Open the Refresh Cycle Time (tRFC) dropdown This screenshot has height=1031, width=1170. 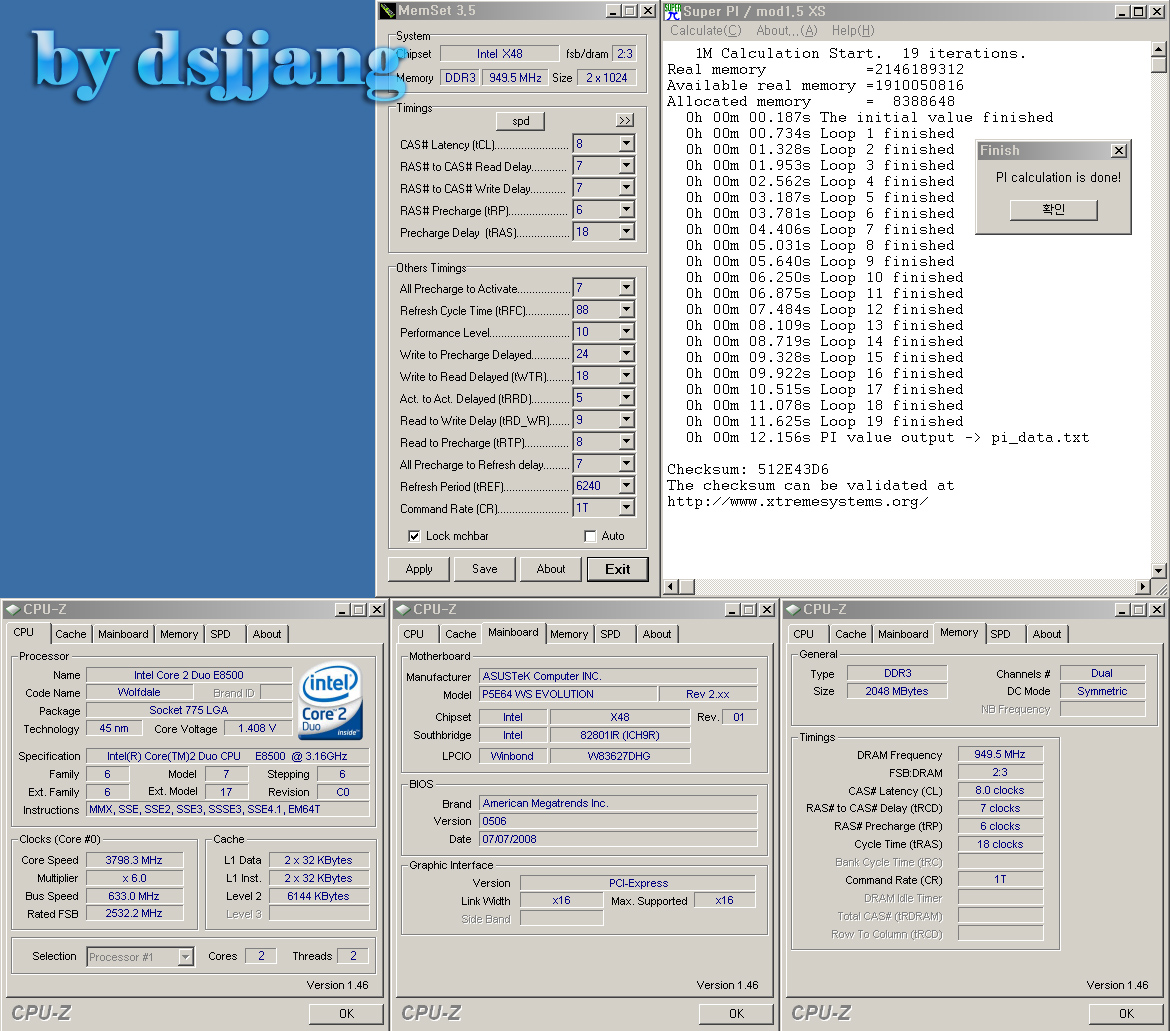[627, 310]
